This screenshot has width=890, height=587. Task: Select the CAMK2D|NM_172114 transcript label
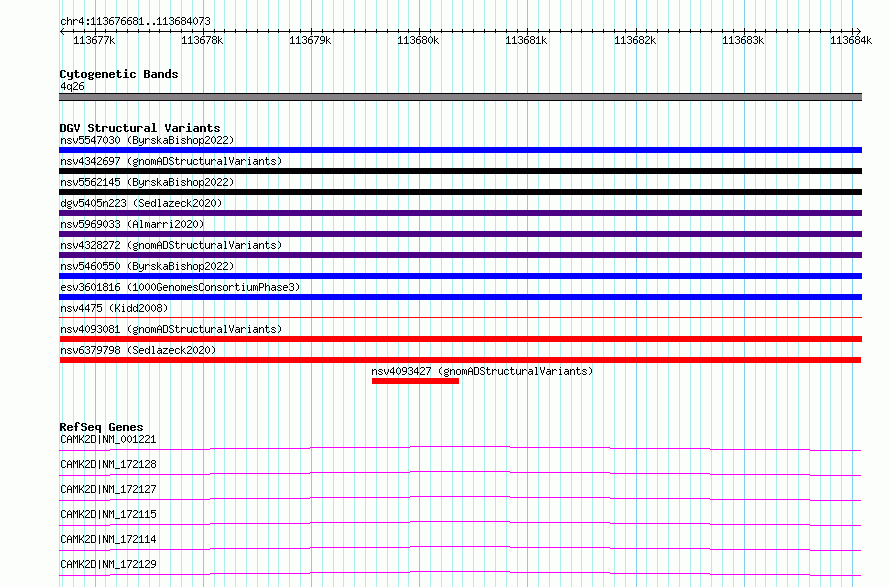pos(108,539)
